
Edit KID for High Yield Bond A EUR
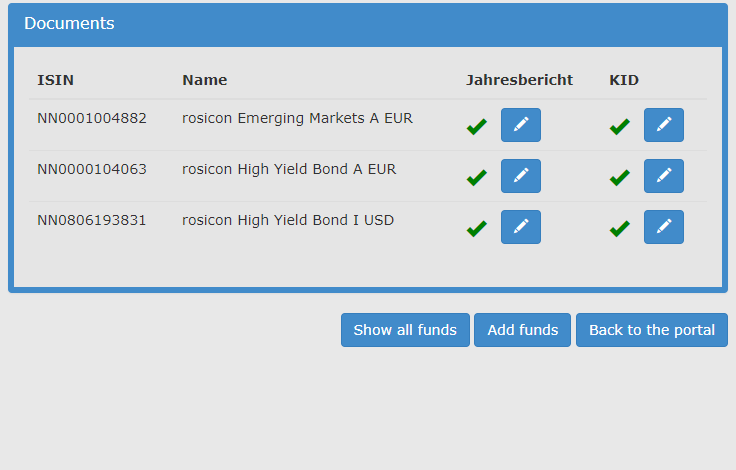click(x=664, y=176)
